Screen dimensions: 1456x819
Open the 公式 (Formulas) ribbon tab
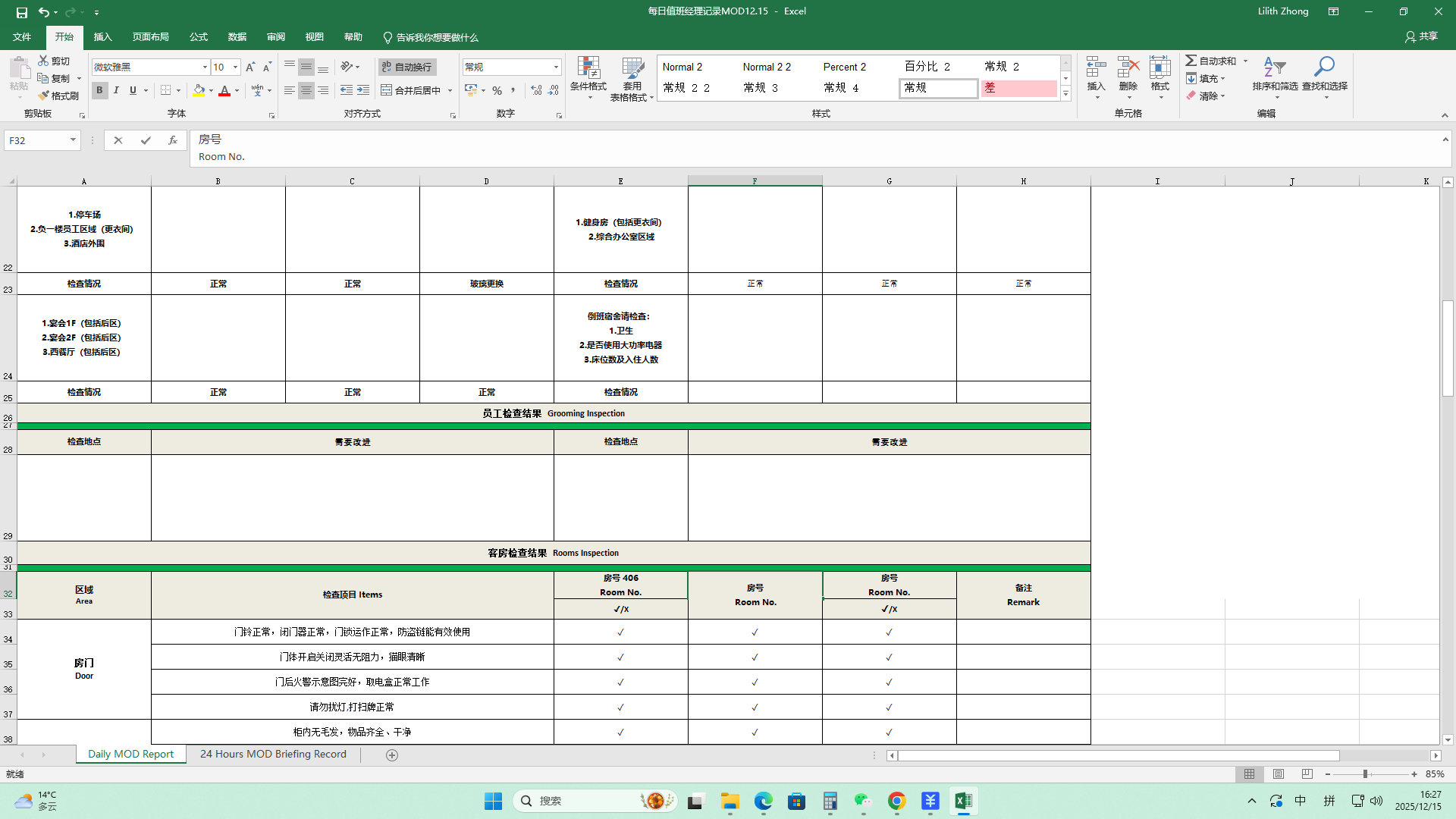198,37
